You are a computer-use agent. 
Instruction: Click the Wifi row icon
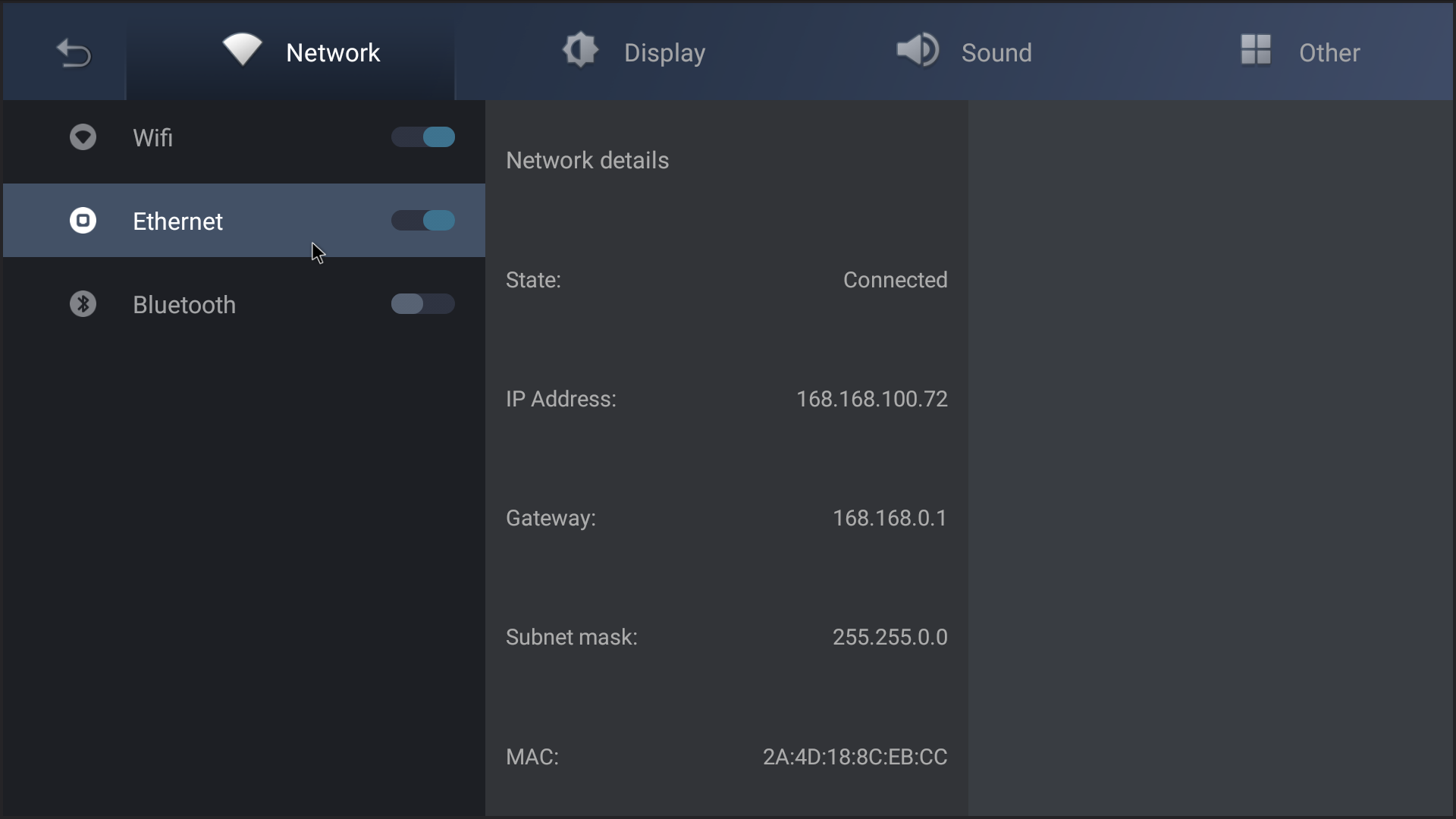point(83,137)
